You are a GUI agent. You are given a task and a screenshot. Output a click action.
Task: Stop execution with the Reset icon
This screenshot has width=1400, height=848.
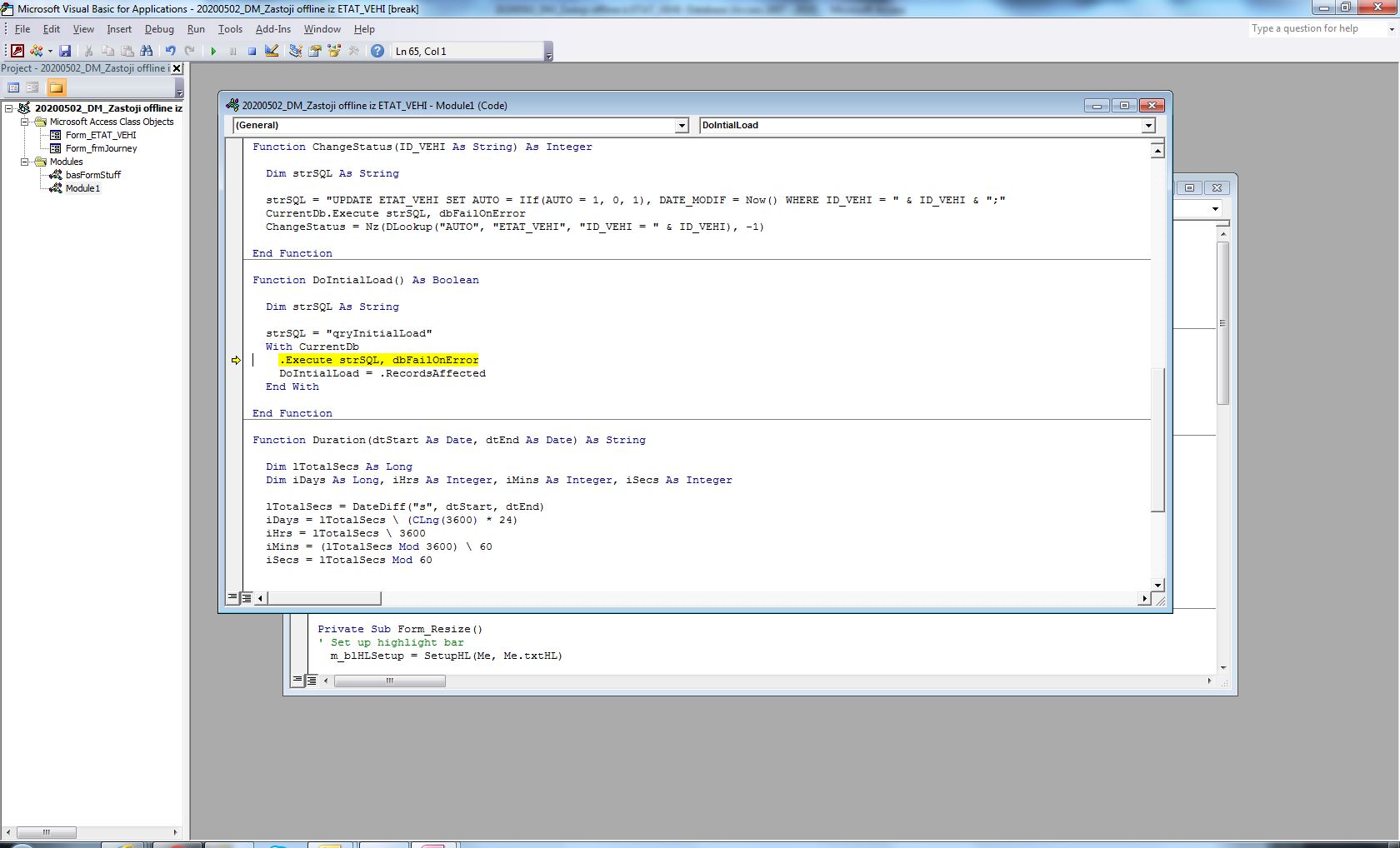click(x=252, y=51)
